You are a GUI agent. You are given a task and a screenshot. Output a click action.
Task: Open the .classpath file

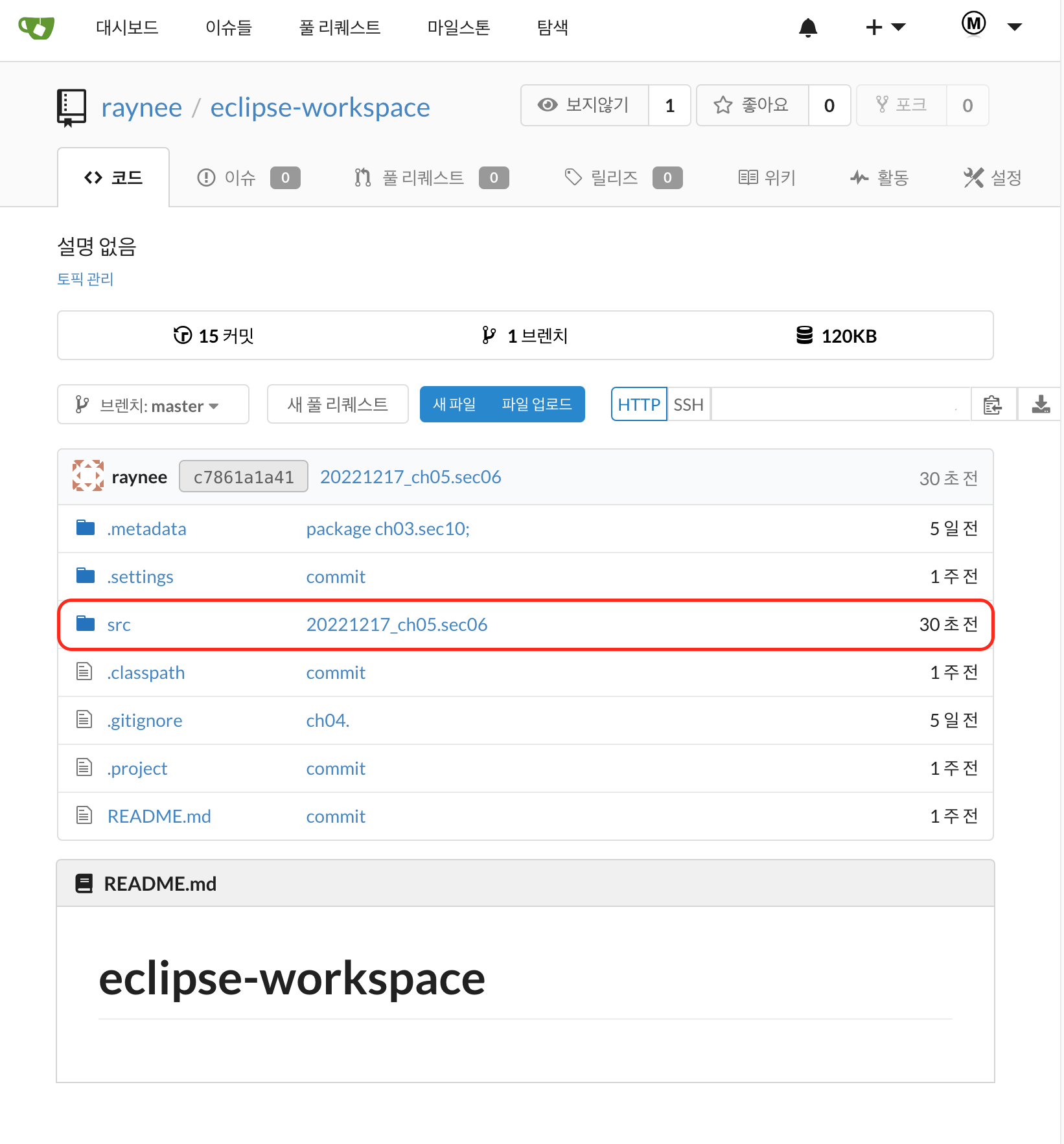click(146, 673)
